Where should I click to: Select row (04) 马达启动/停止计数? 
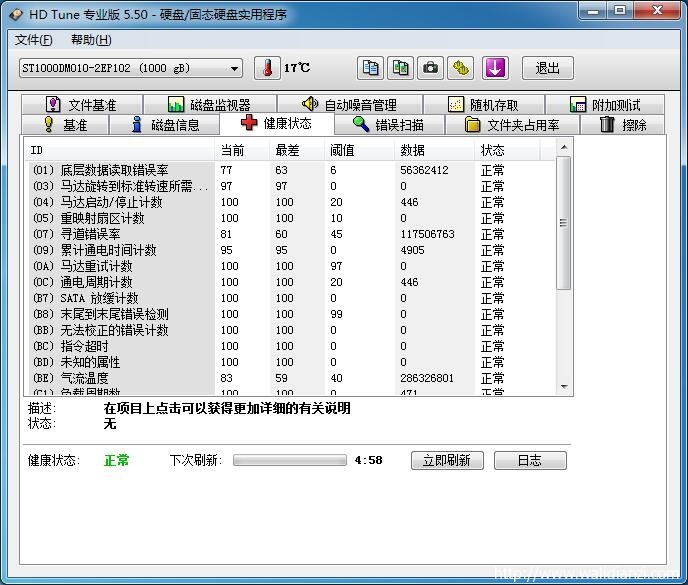[x=291, y=202]
